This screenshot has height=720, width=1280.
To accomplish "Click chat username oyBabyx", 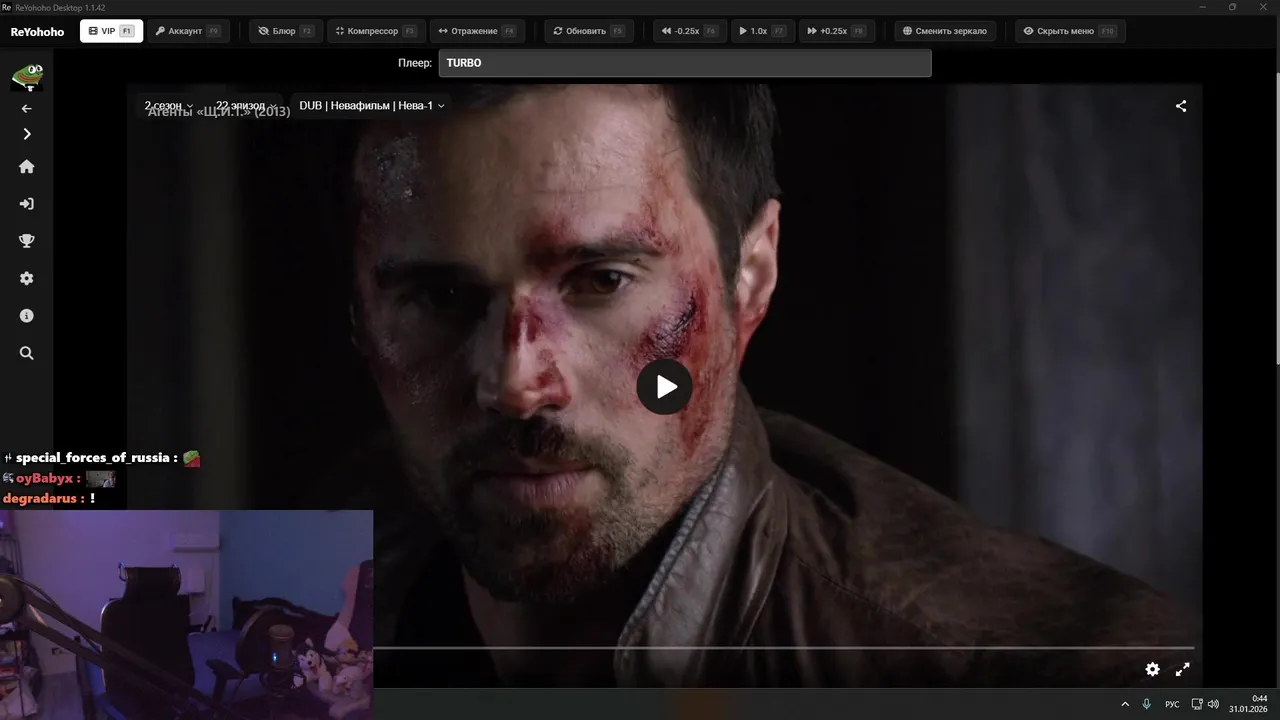I will tap(43, 478).
